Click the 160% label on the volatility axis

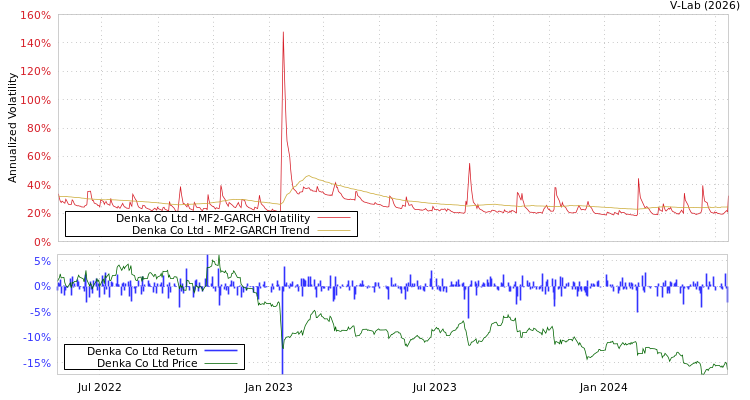pos(35,16)
